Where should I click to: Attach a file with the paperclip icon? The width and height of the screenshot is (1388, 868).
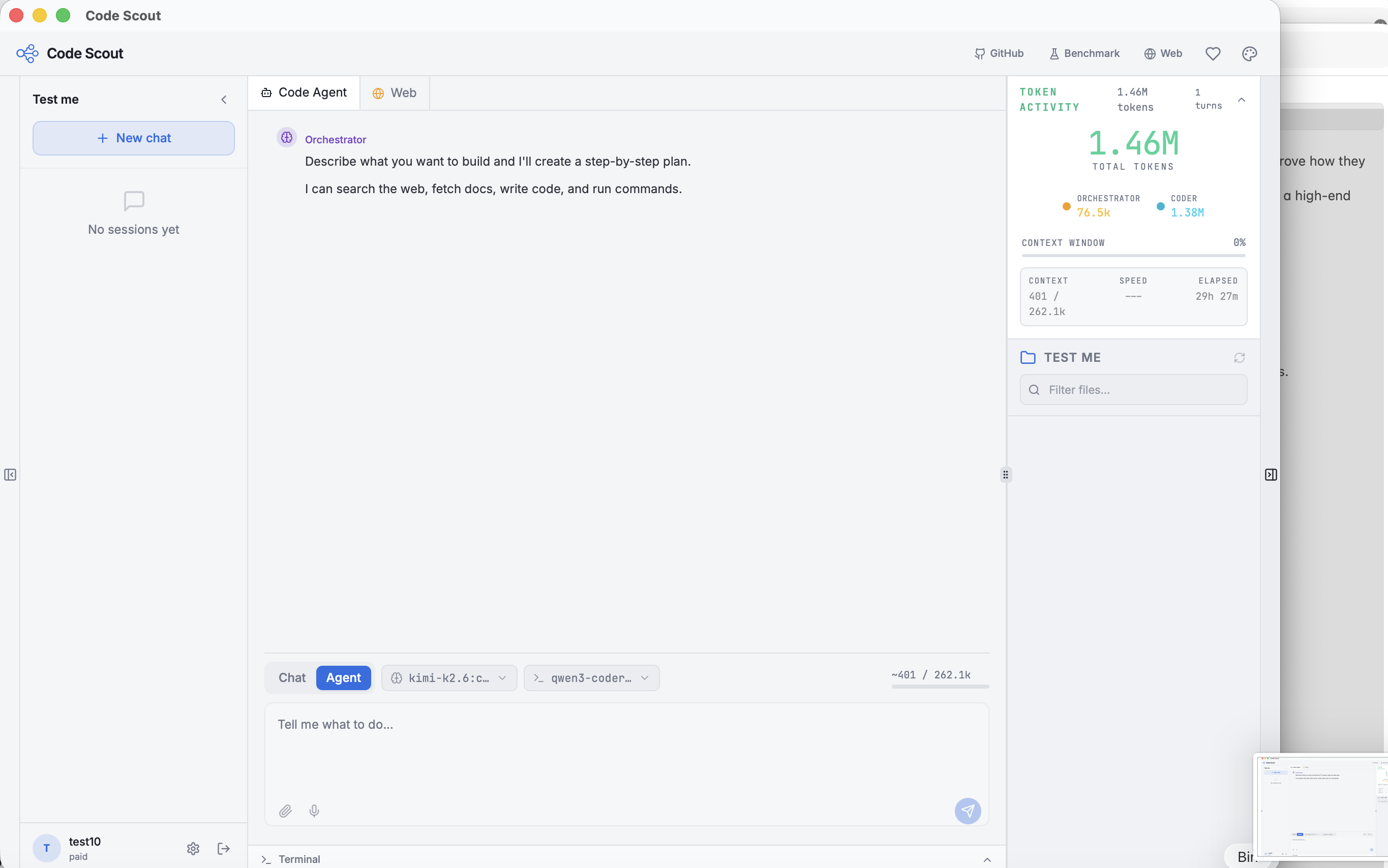(x=285, y=811)
